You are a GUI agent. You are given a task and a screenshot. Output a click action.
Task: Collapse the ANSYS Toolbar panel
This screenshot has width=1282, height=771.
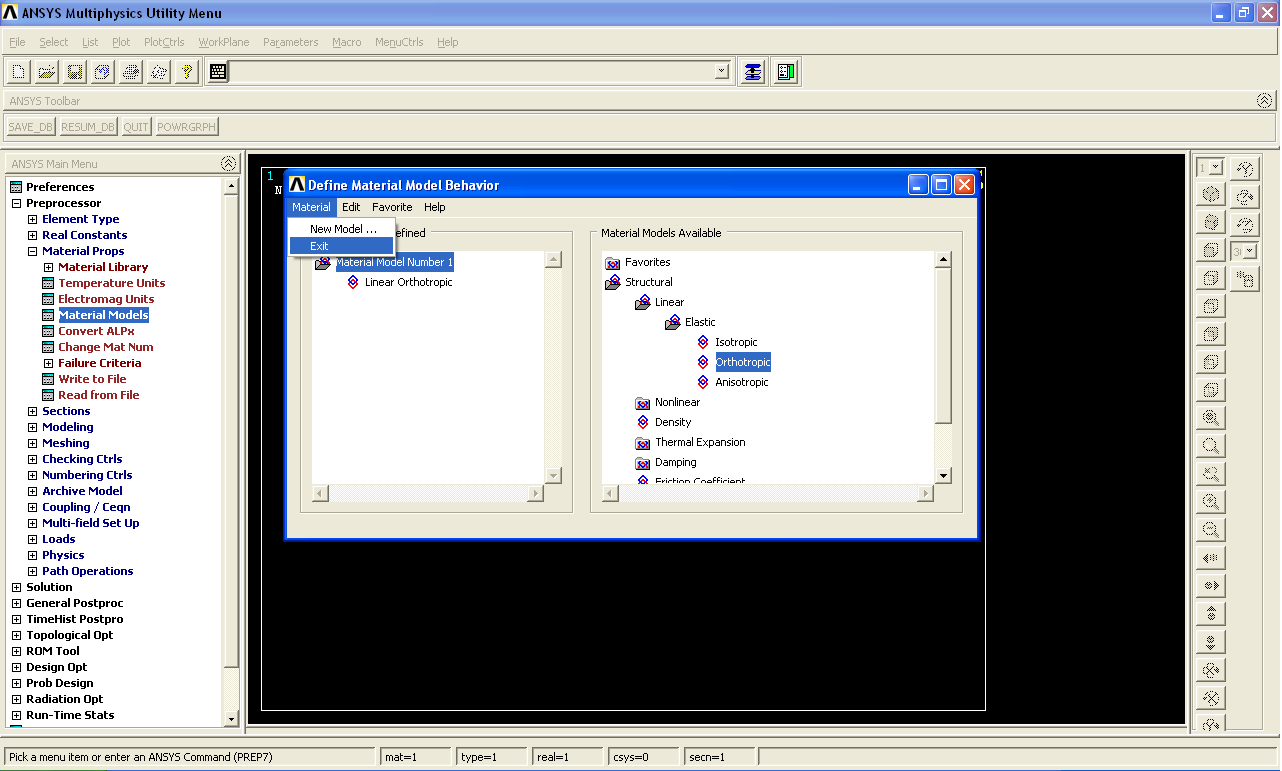tap(1265, 101)
